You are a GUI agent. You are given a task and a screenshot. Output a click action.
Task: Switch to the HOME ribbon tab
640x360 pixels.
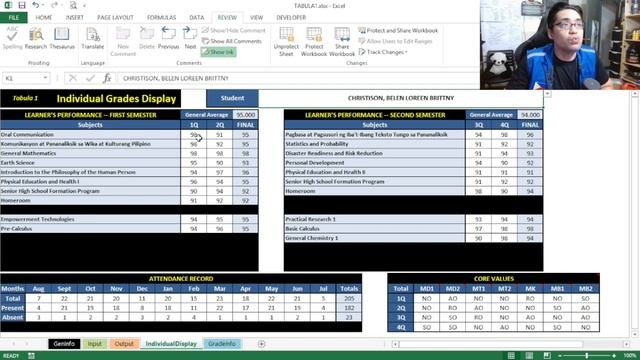44,18
